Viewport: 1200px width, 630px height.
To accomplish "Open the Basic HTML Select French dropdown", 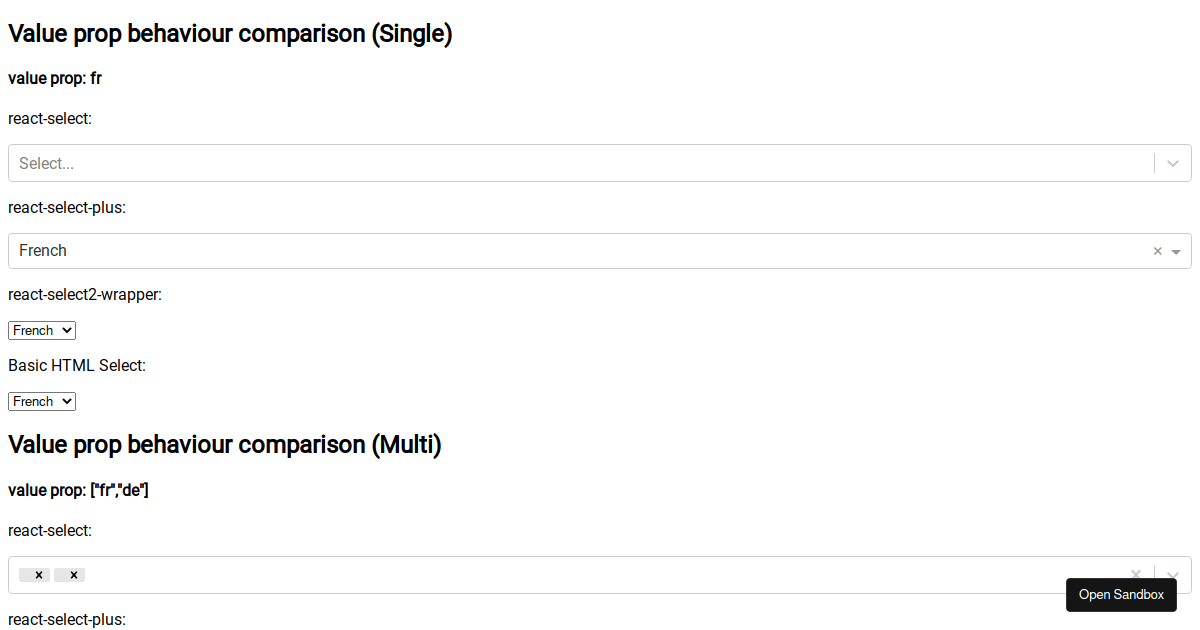I will (42, 401).
